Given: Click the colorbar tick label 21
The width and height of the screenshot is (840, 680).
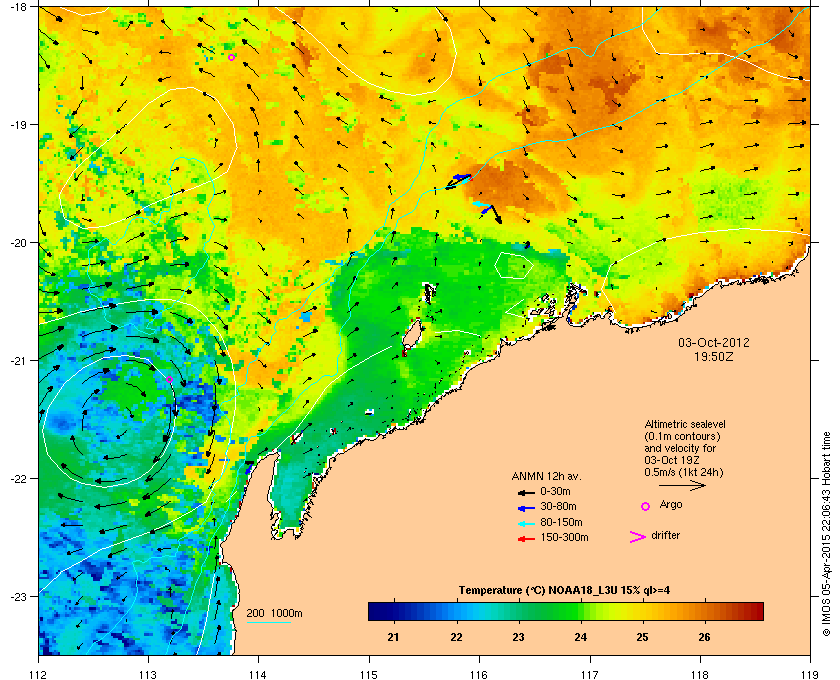Looking at the screenshot, I should [393, 637].
